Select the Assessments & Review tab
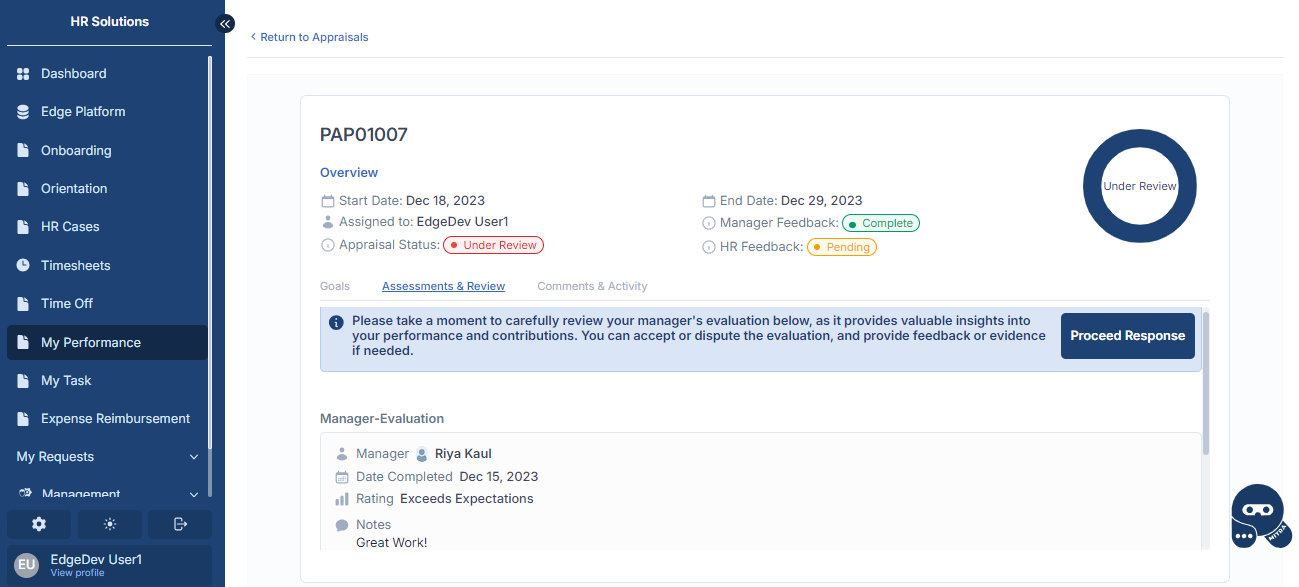 pos(443,286)
